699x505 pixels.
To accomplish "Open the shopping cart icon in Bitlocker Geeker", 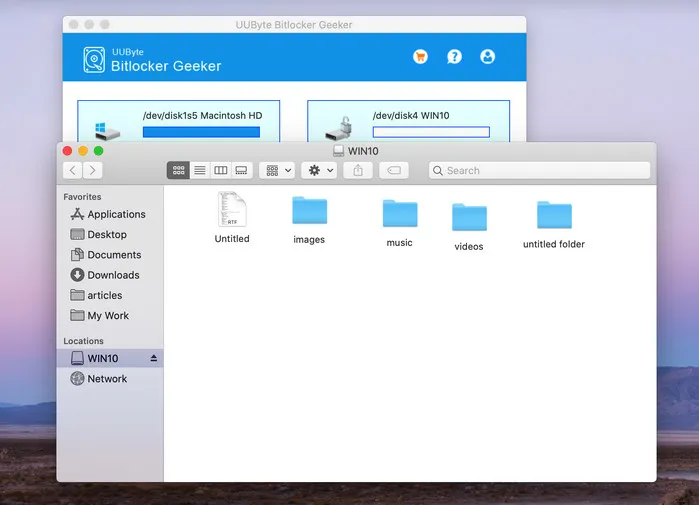I will point(420,57).
